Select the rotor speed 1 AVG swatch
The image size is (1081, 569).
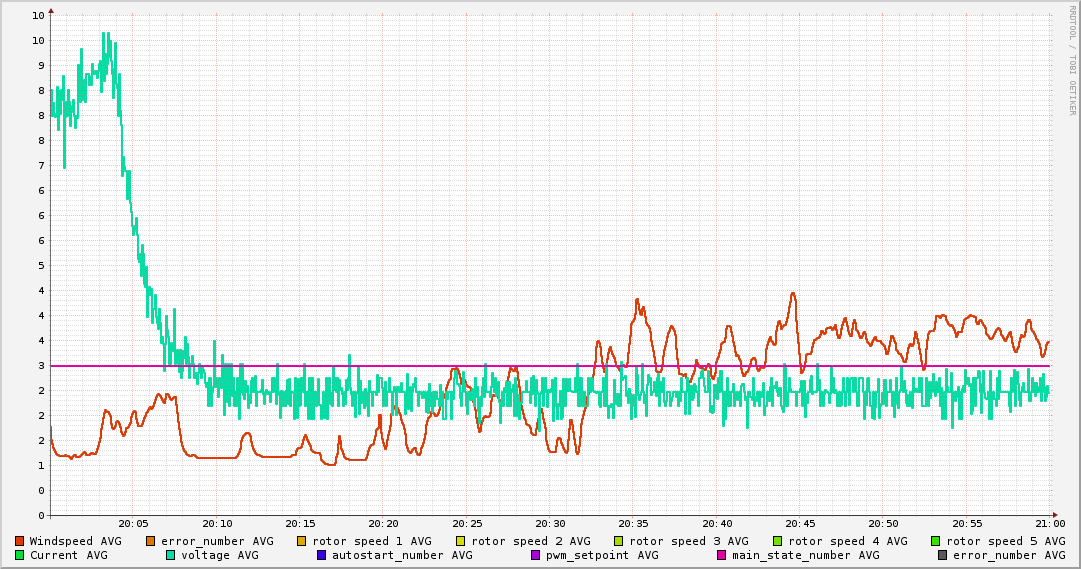click(x=302, y=541)
